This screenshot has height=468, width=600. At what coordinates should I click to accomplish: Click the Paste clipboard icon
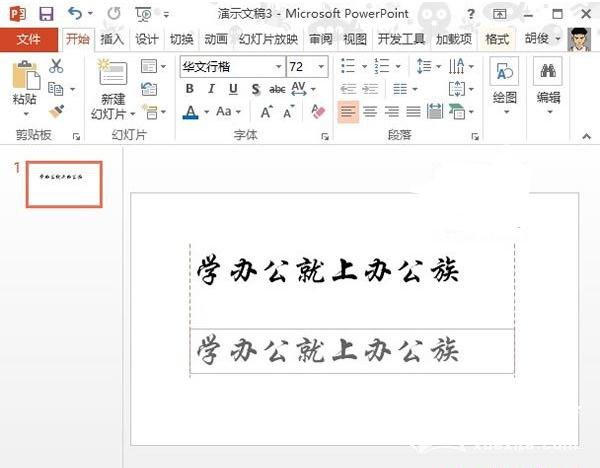point(26,75)
